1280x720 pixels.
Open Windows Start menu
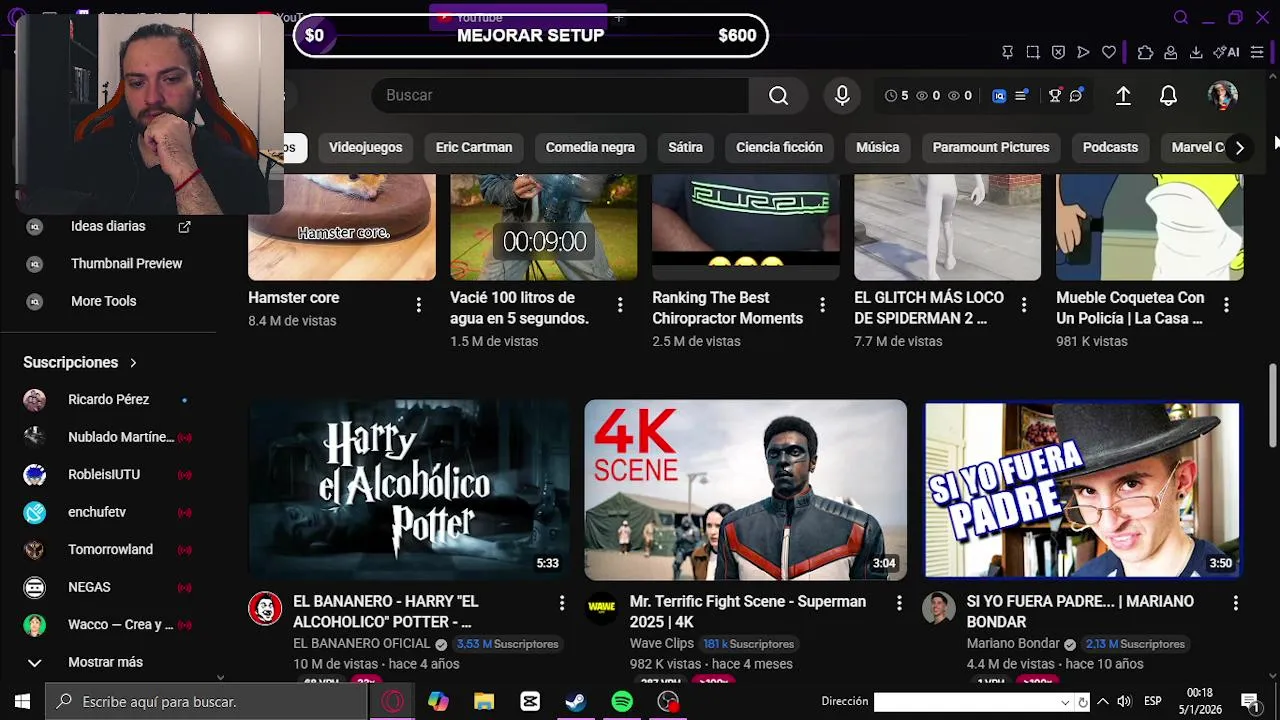22,702
